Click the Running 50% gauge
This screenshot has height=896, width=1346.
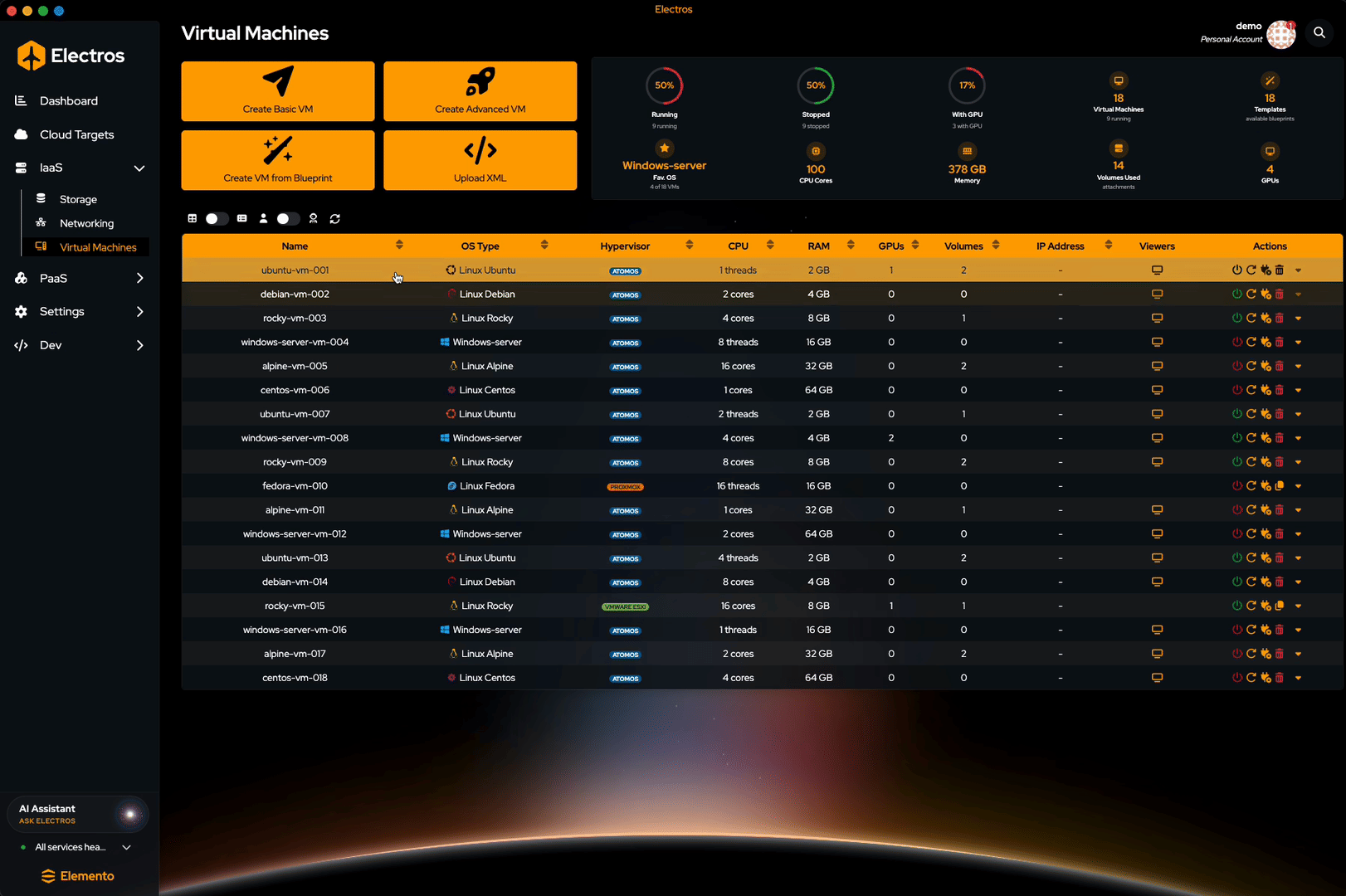click(665, 85)
